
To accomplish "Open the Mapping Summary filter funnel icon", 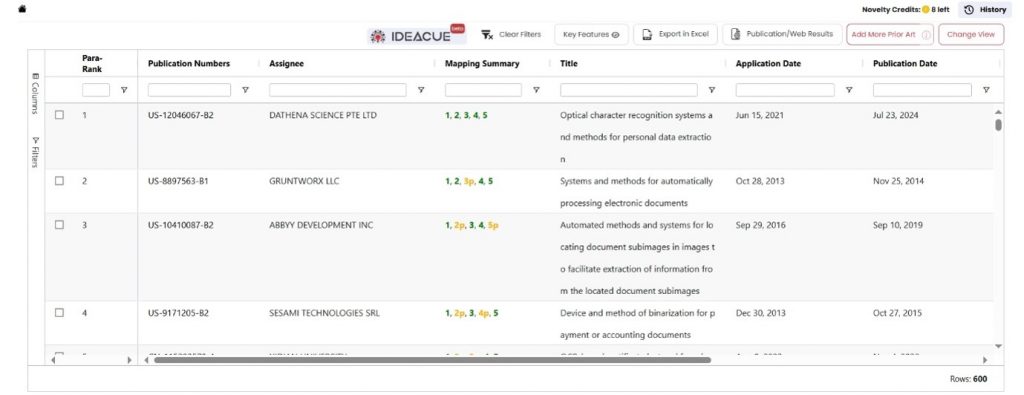I will (536, 90).
